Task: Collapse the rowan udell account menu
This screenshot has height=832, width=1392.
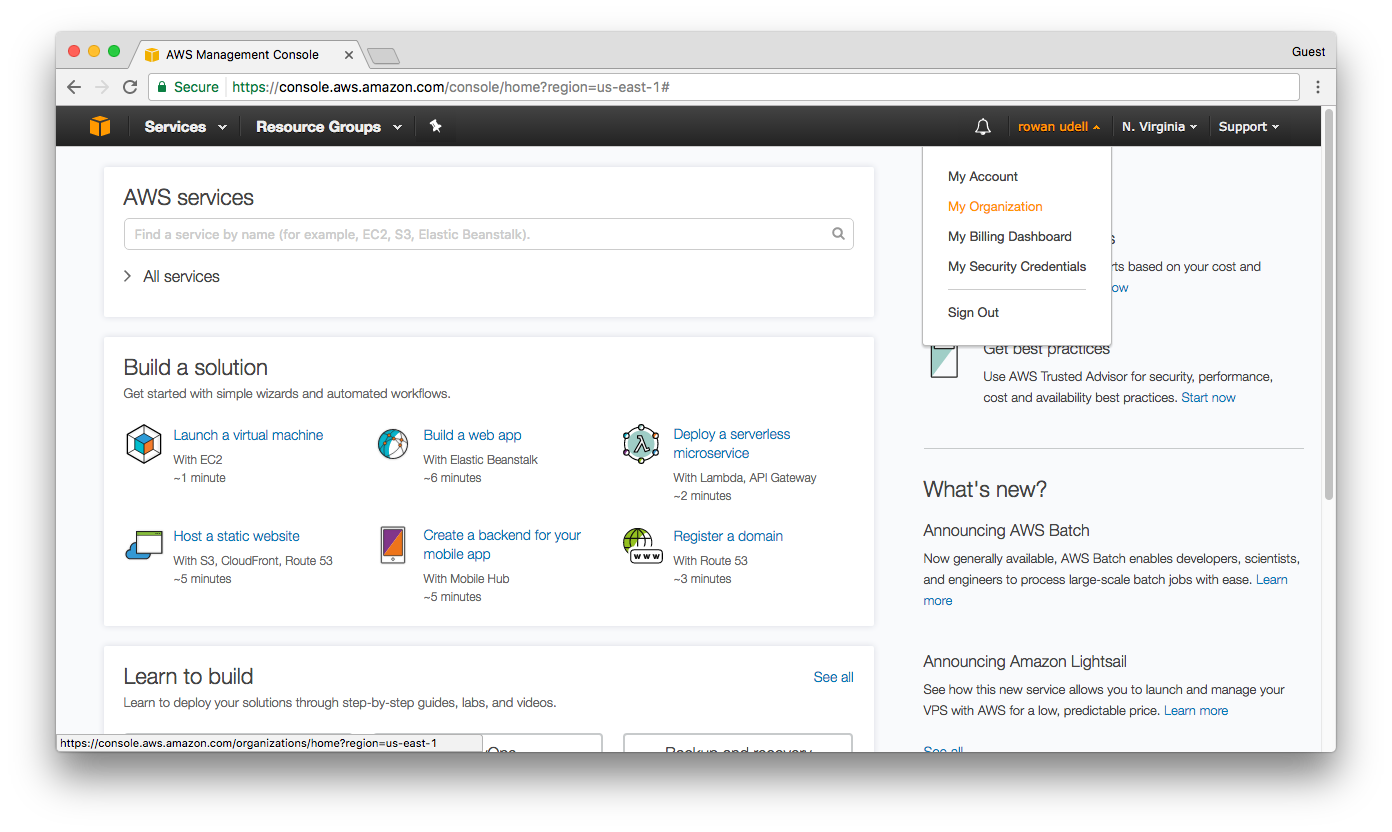Action: [x=1059, y=127]
